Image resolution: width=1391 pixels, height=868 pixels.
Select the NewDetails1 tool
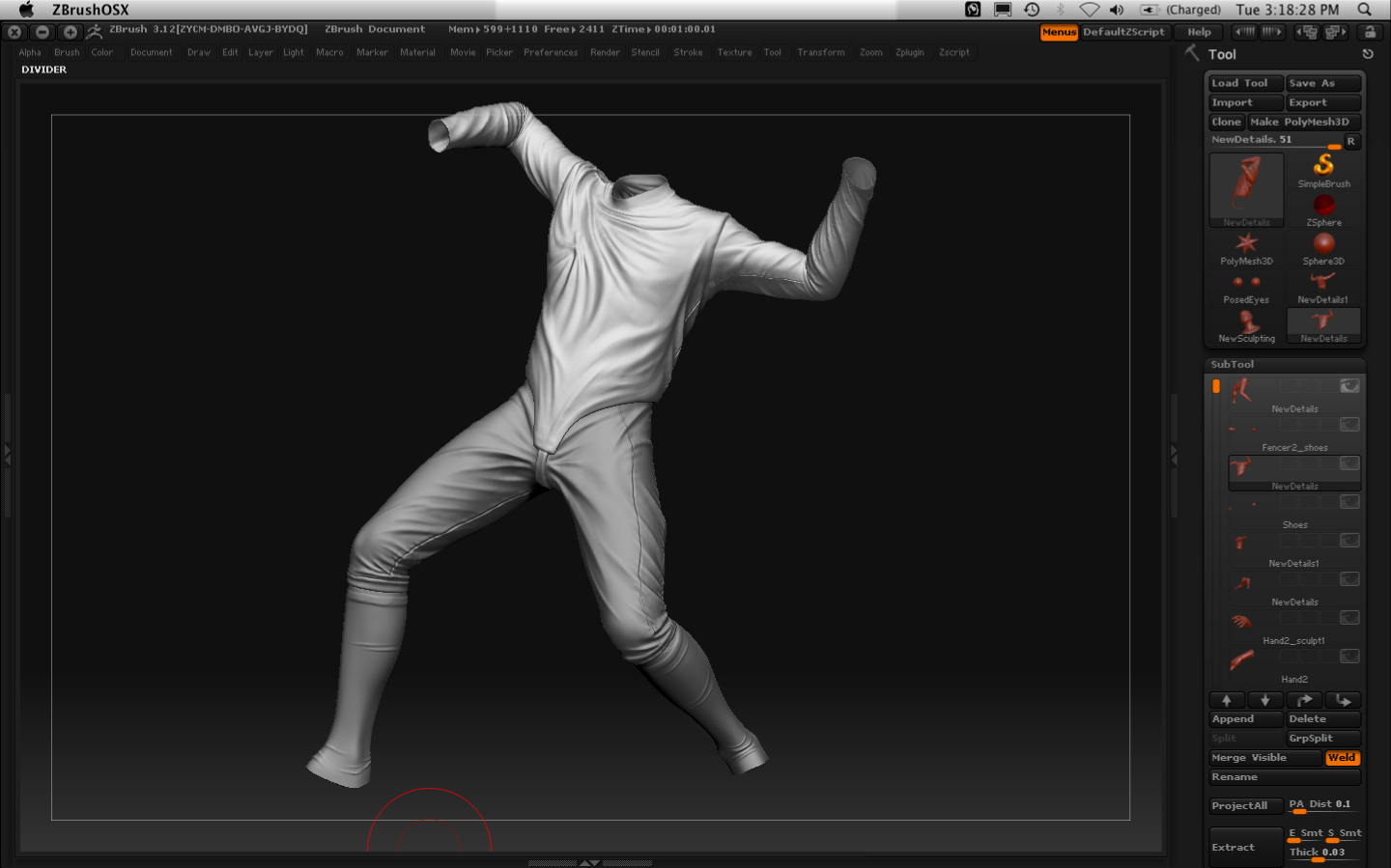tap(1323, 287)
